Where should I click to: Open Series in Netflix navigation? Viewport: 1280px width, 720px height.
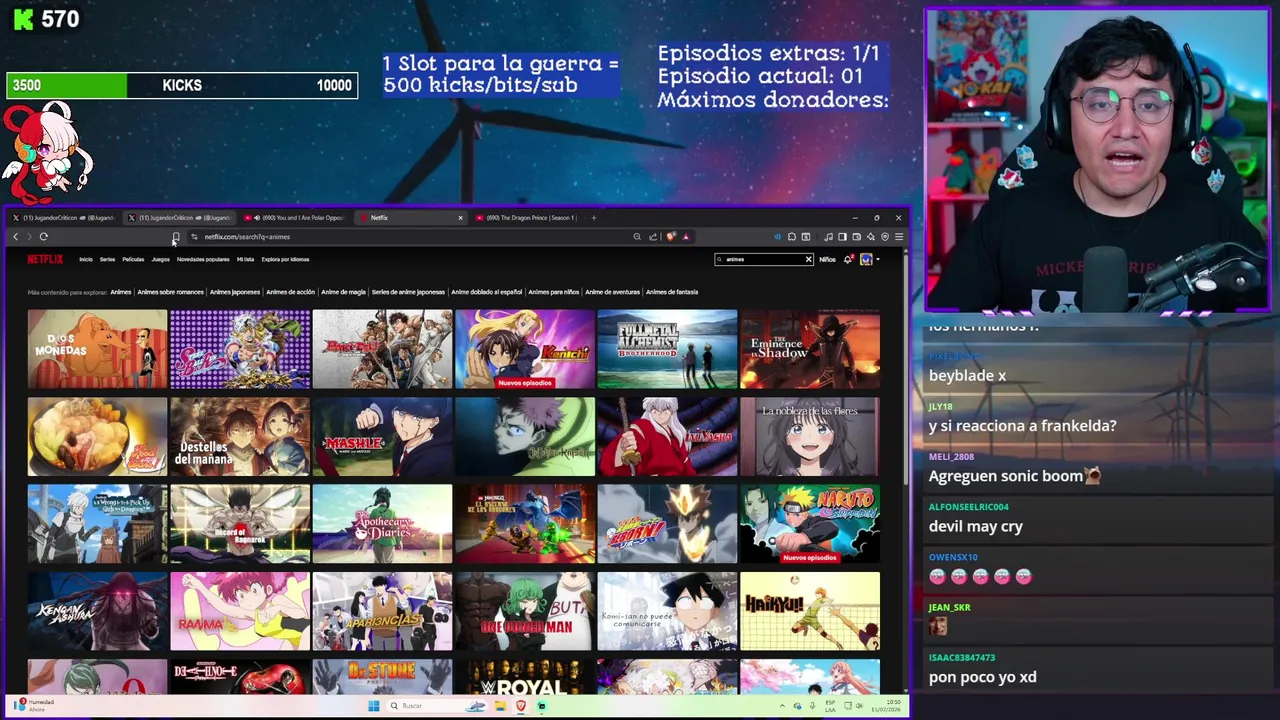[x=107, y=259]
